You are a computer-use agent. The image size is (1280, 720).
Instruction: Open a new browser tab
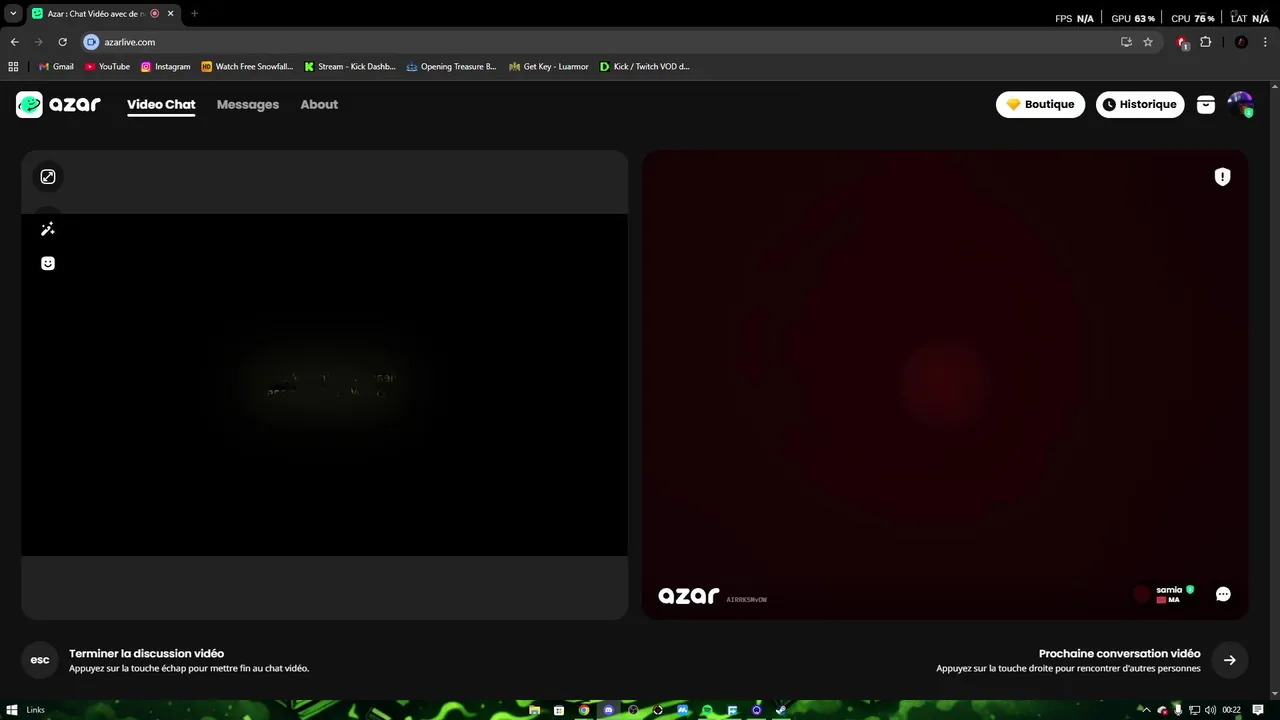click(194, 13)
